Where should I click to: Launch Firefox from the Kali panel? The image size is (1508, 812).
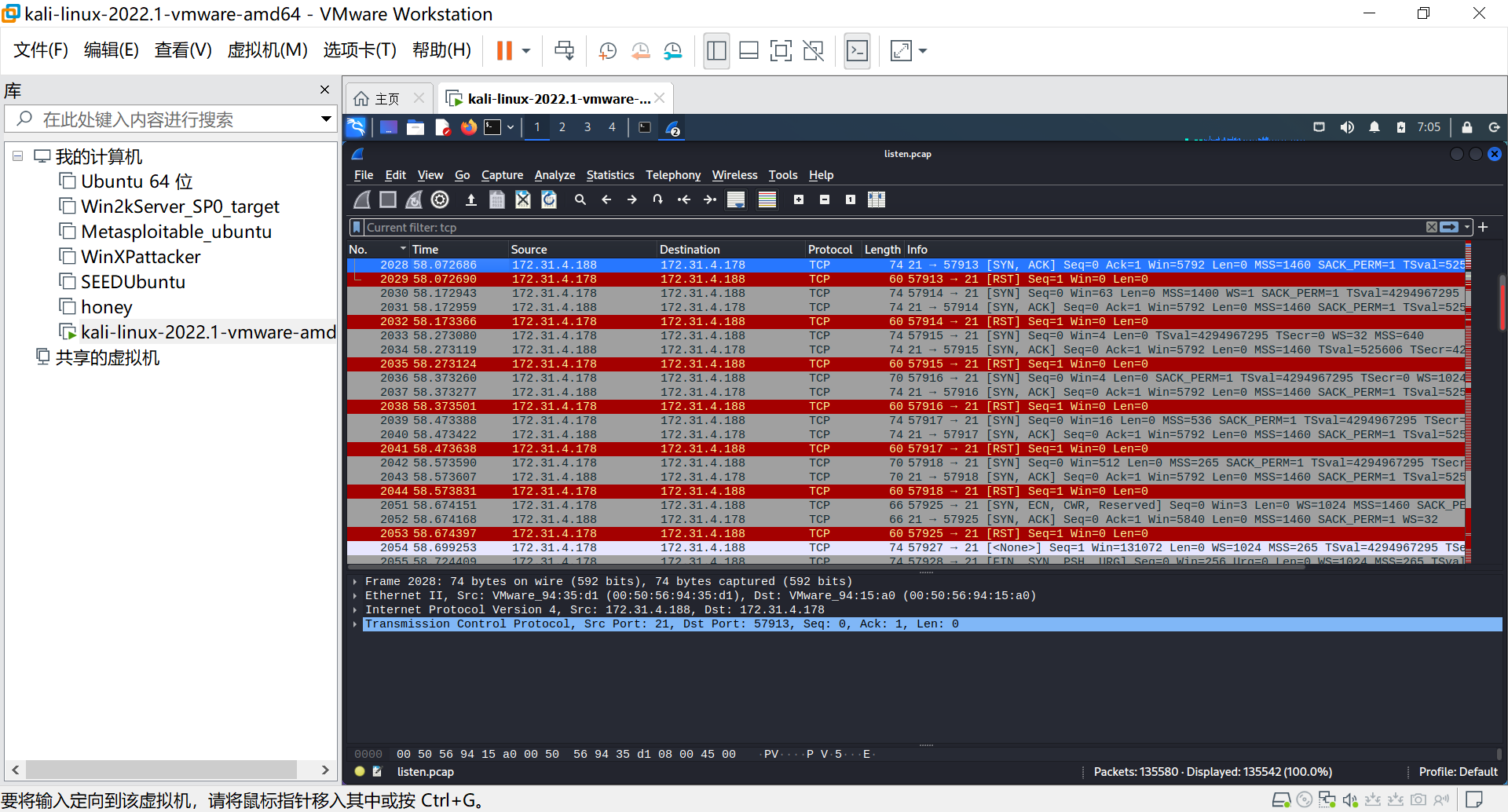[469, 127]
